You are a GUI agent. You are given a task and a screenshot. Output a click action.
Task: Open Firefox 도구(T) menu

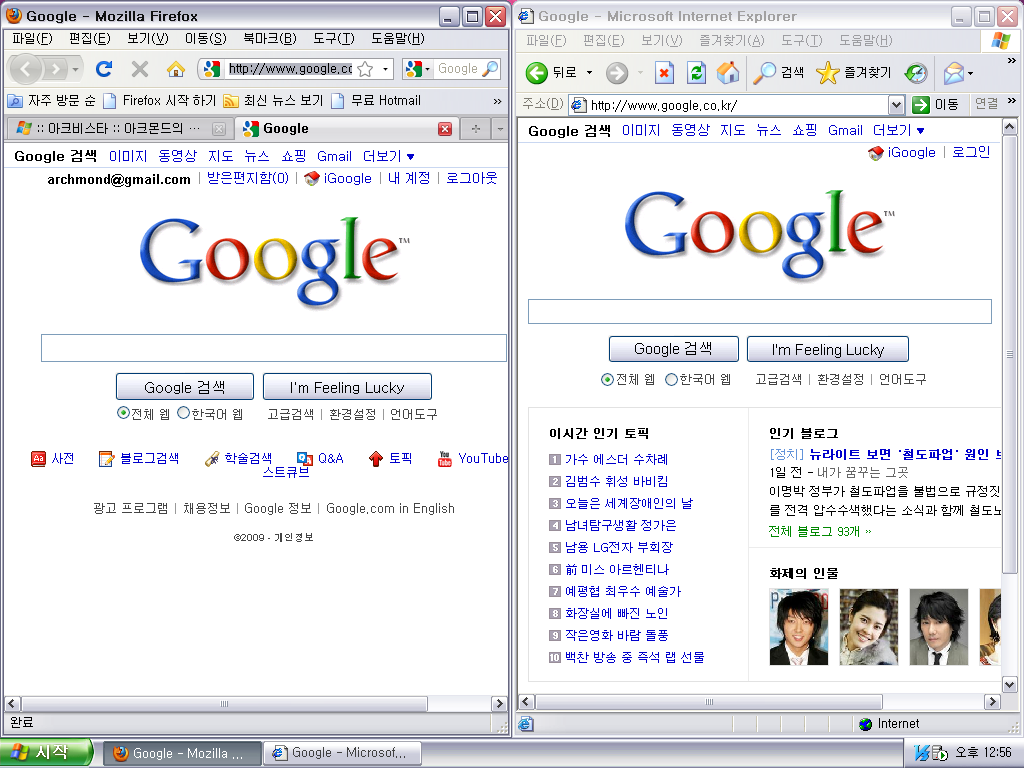(x=333, y=39)
